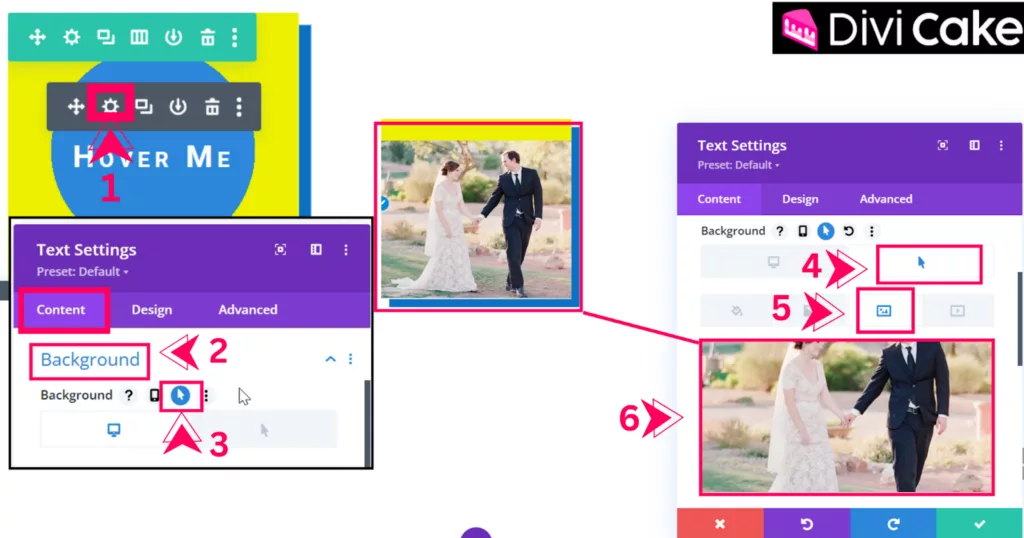Open more options in the green row toolbar
The width and height of the screenshot is (1024, 538).
pos(234,37)
